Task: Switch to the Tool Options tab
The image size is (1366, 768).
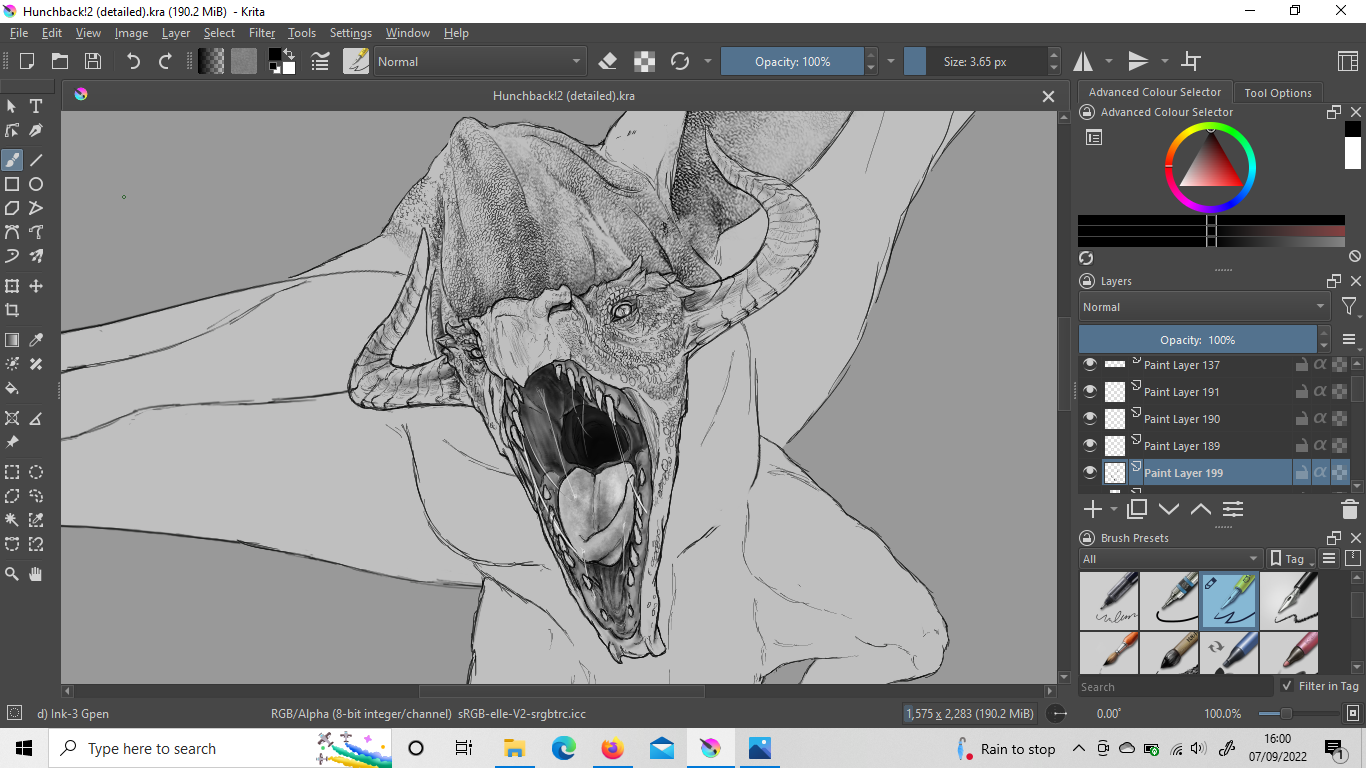Action: [1277, 93]
